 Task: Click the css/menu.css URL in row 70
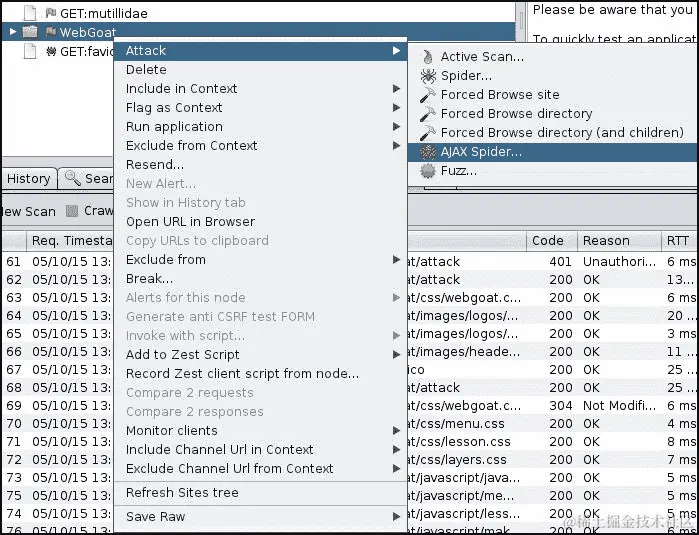[456, 424]
